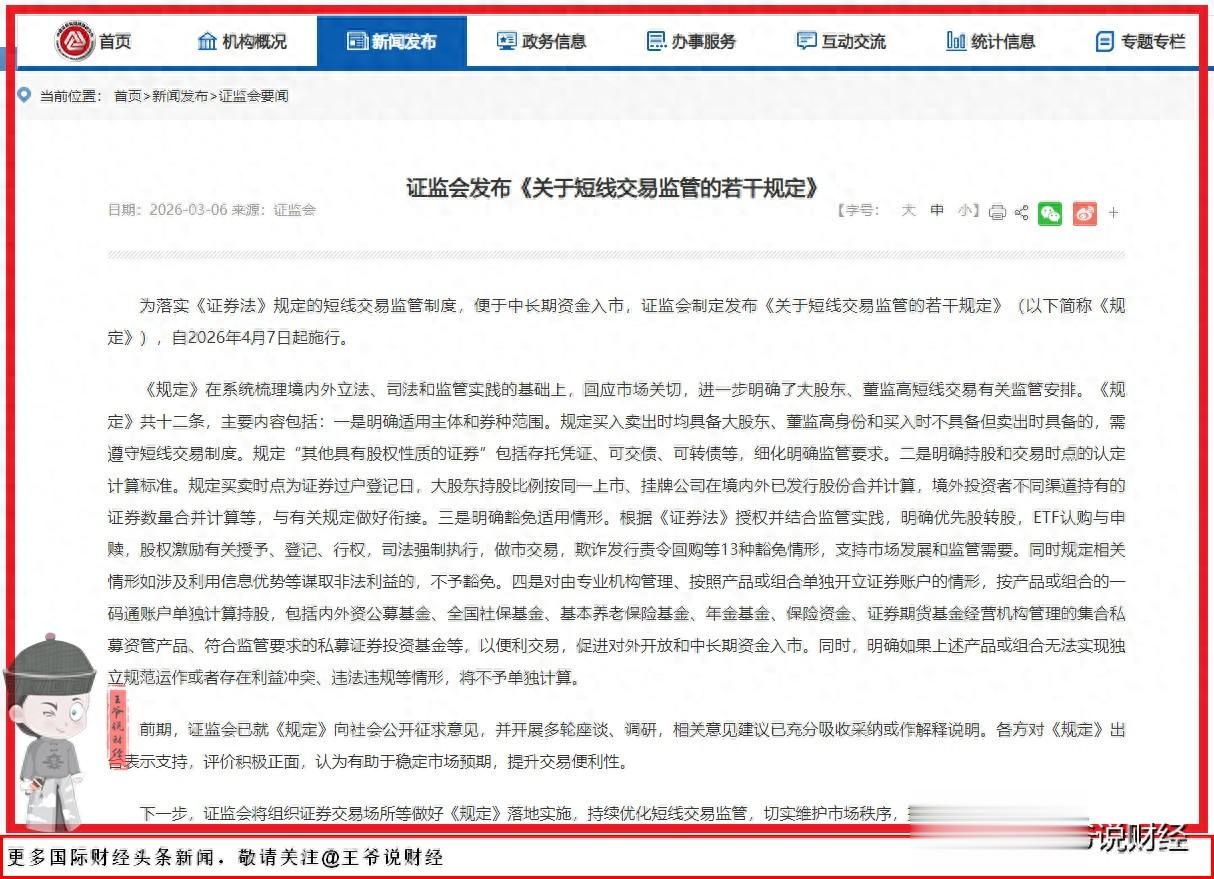
Task: Open the 统计信息 navigation tab
Action: pos(991,42)
